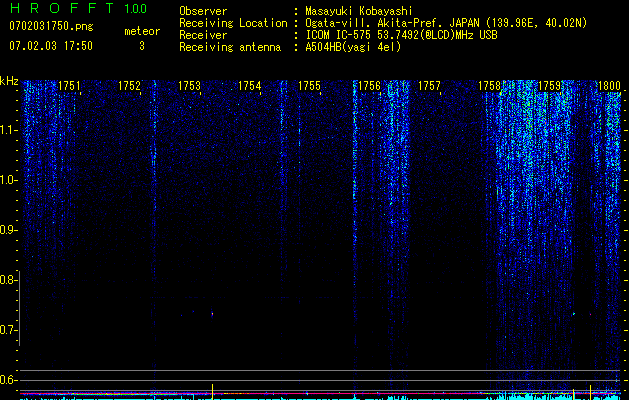This screenshot has height=400, width=629.
Task: Click the "meteor" count label
Action: 142,31
